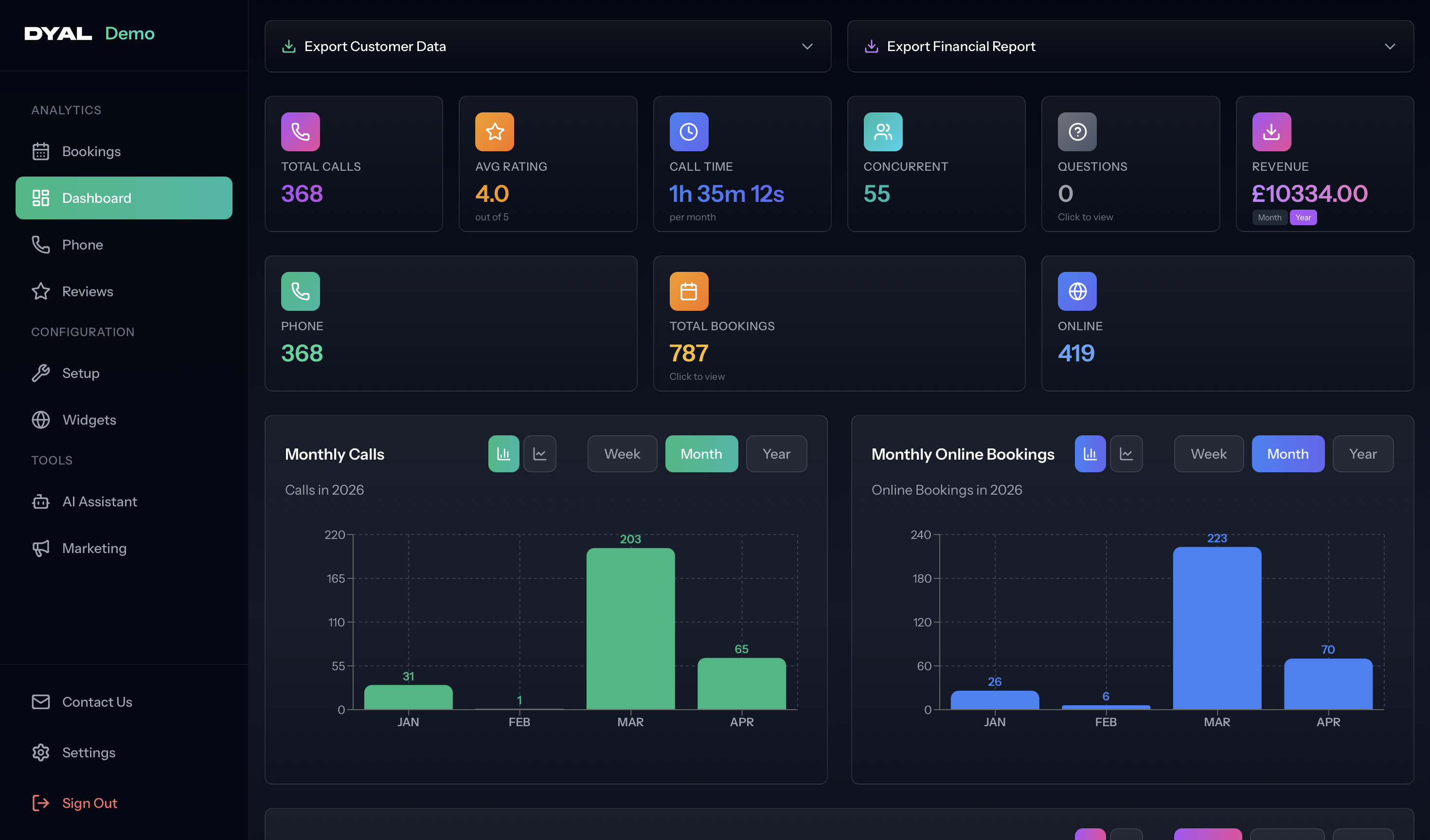Click the 787 Total Bookings value
1430x840 pixels.
click(689, 353)
